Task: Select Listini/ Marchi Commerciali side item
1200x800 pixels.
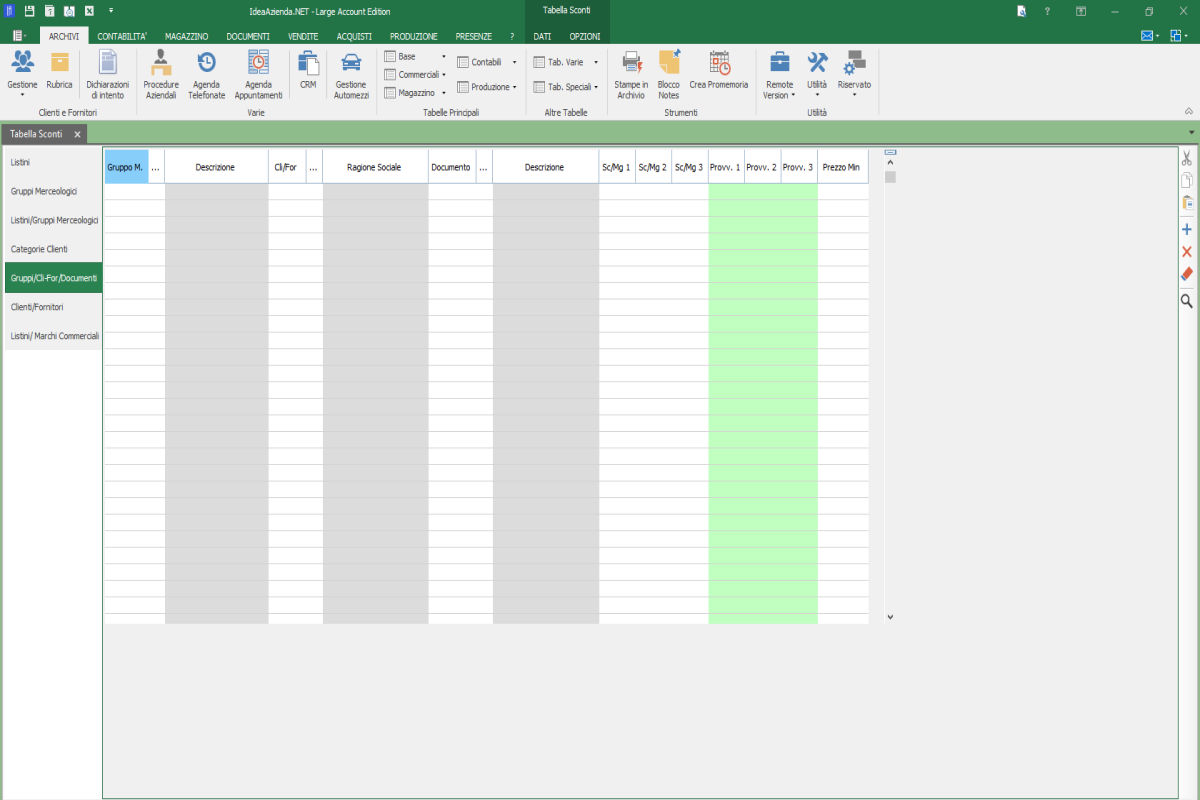Action: [52, 336]
